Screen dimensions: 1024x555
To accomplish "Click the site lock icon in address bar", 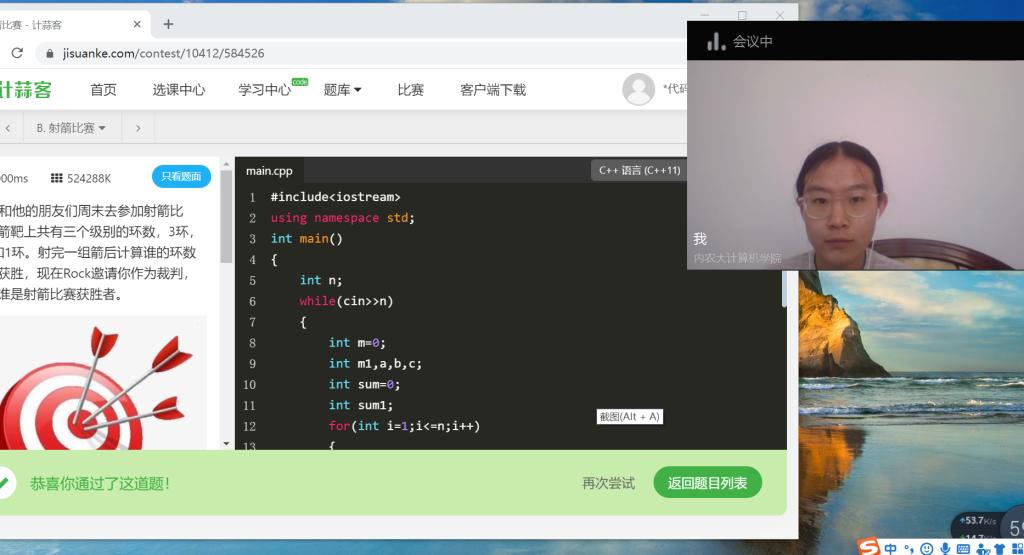I will 46,53.
